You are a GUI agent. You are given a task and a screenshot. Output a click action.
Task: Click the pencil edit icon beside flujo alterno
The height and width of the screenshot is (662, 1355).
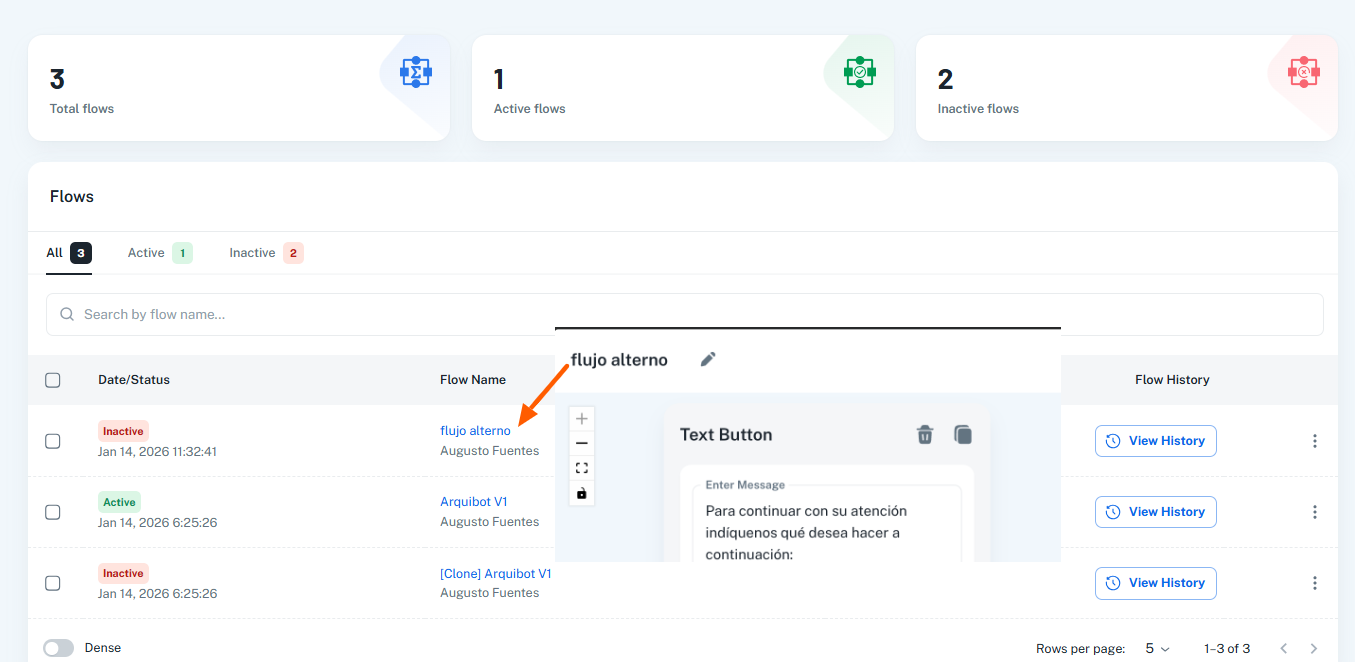coord(708,359)
